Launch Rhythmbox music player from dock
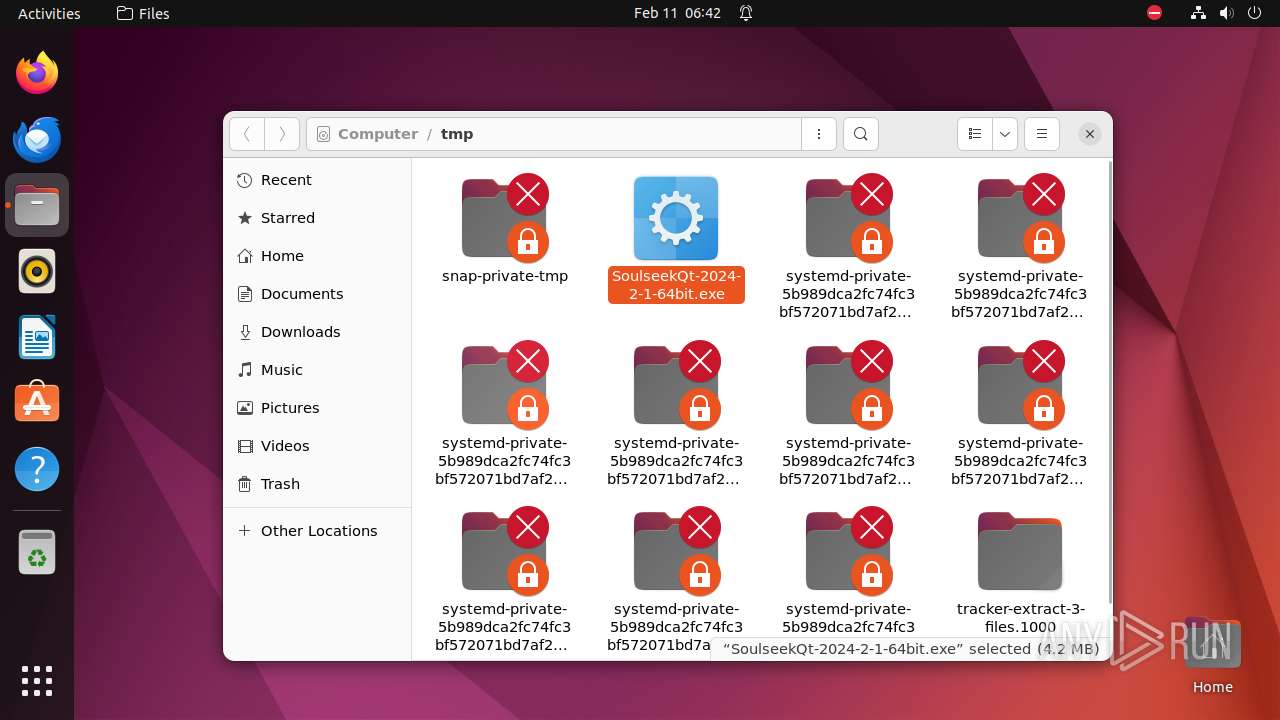This screenshot has height=720, width=1280. (x=37, y=271)
